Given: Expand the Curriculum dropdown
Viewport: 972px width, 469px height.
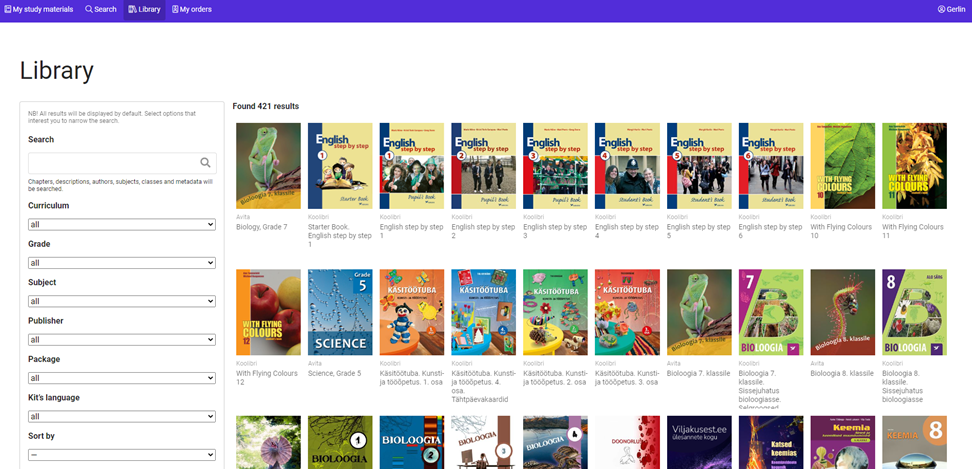Looking at the screenshot, I should click(x=122, y=225).
